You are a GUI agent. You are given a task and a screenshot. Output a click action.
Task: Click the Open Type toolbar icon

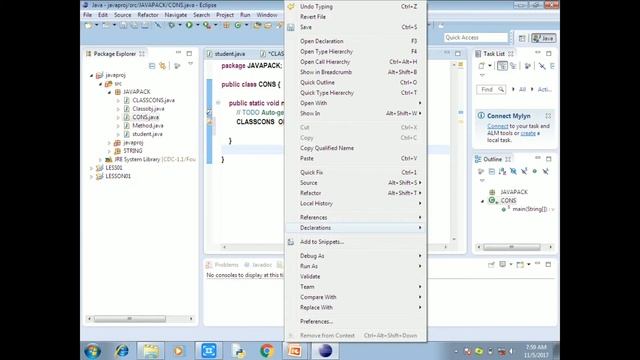[x=257, y=25]
